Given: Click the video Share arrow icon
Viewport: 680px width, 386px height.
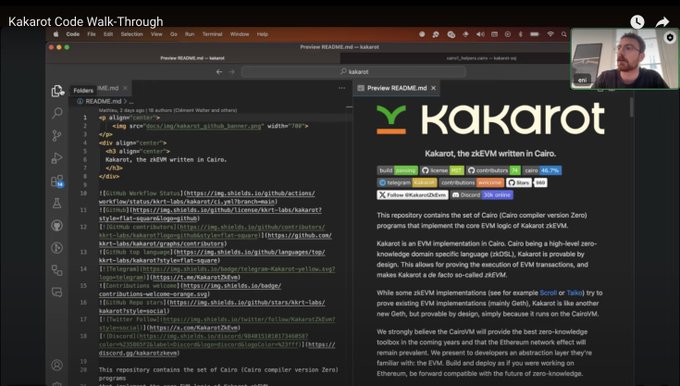Looking at the screenshot, I should pos(662,22).
